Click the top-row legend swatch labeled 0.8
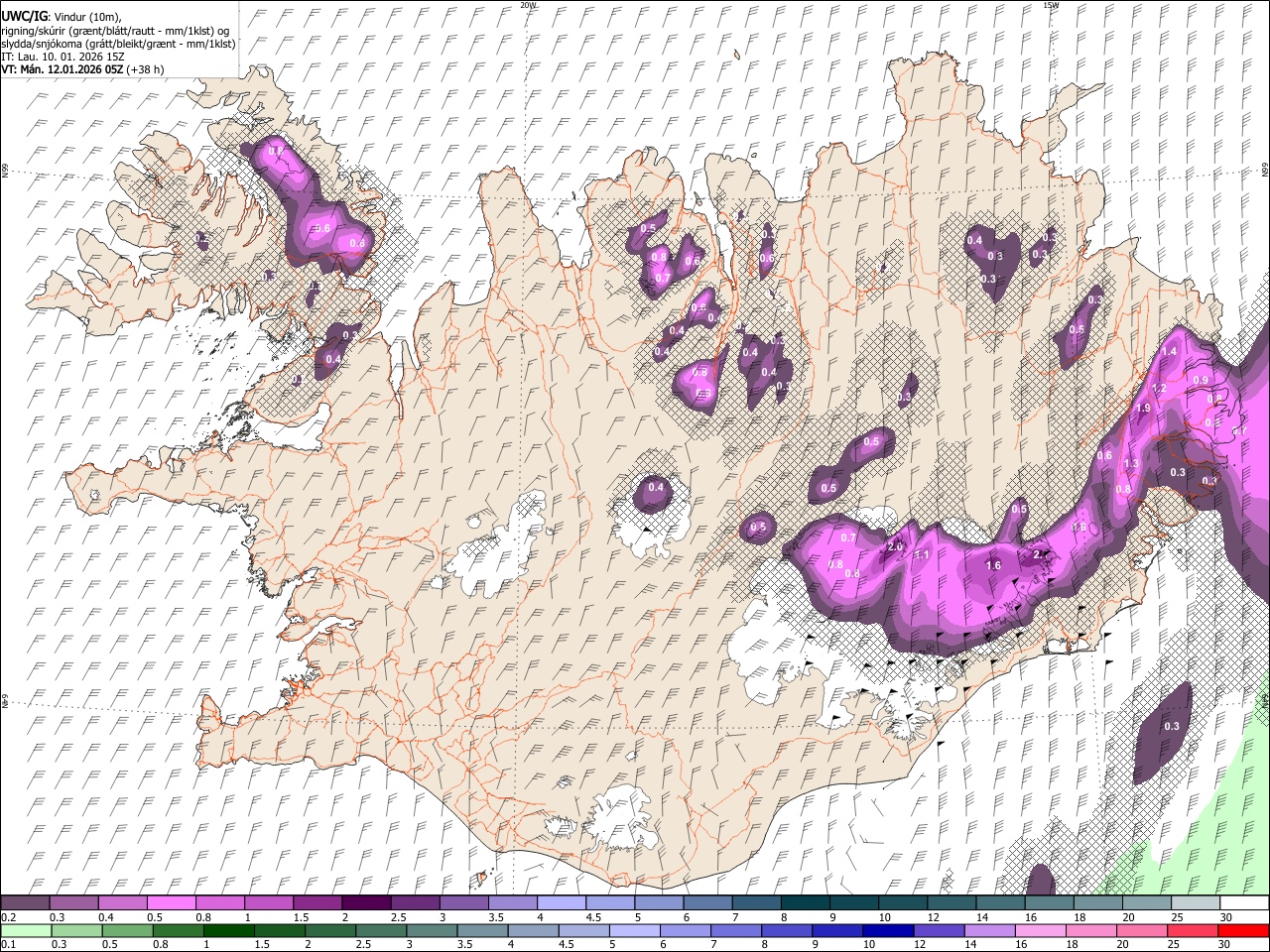1270x952 pixels. point(219,902)
